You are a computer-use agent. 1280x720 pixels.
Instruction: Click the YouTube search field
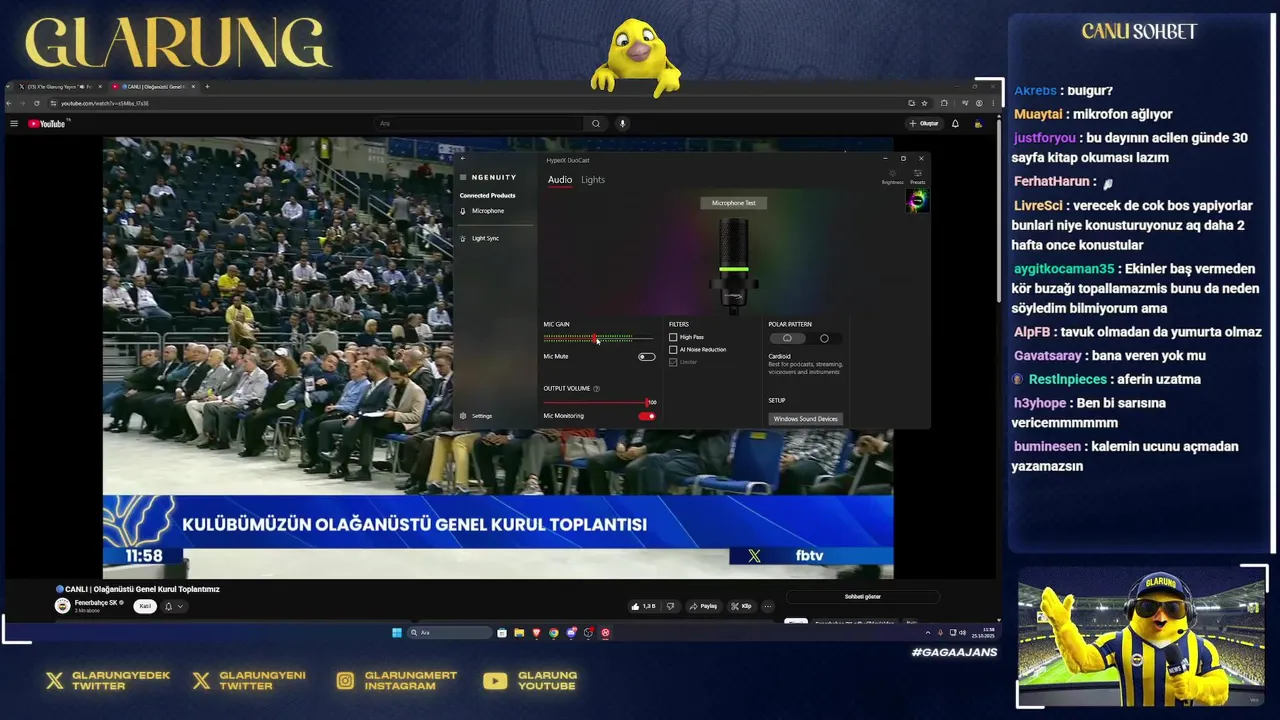(x=478, y=124)
